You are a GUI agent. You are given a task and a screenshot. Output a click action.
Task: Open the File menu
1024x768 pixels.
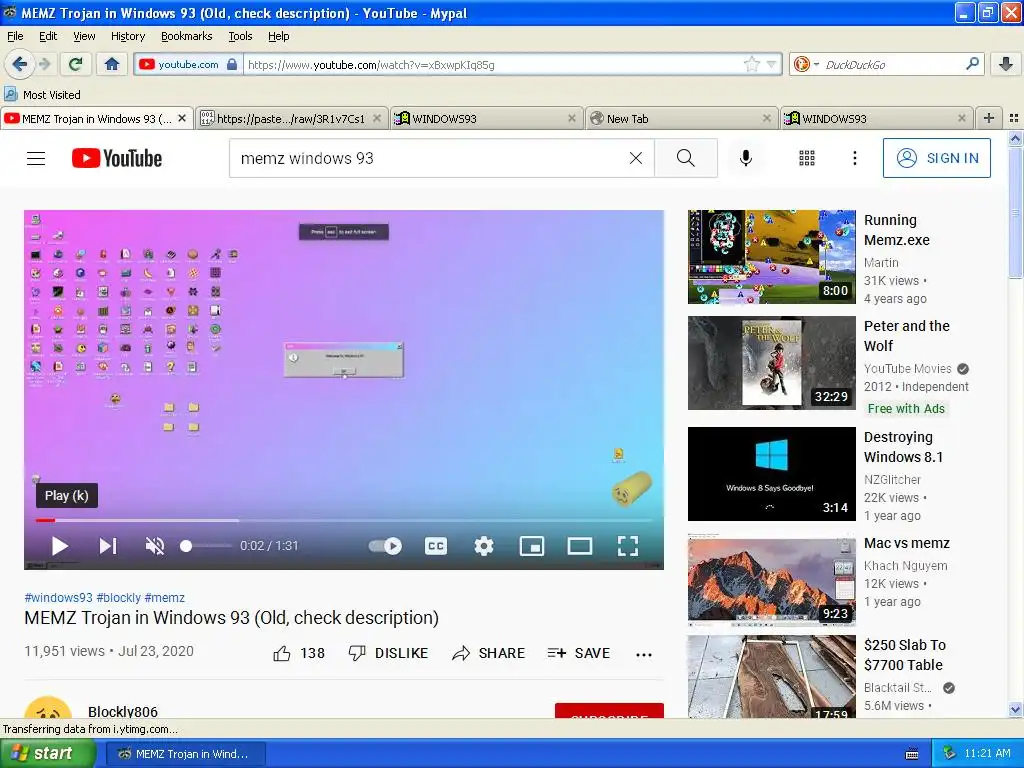tap(15, 36)
